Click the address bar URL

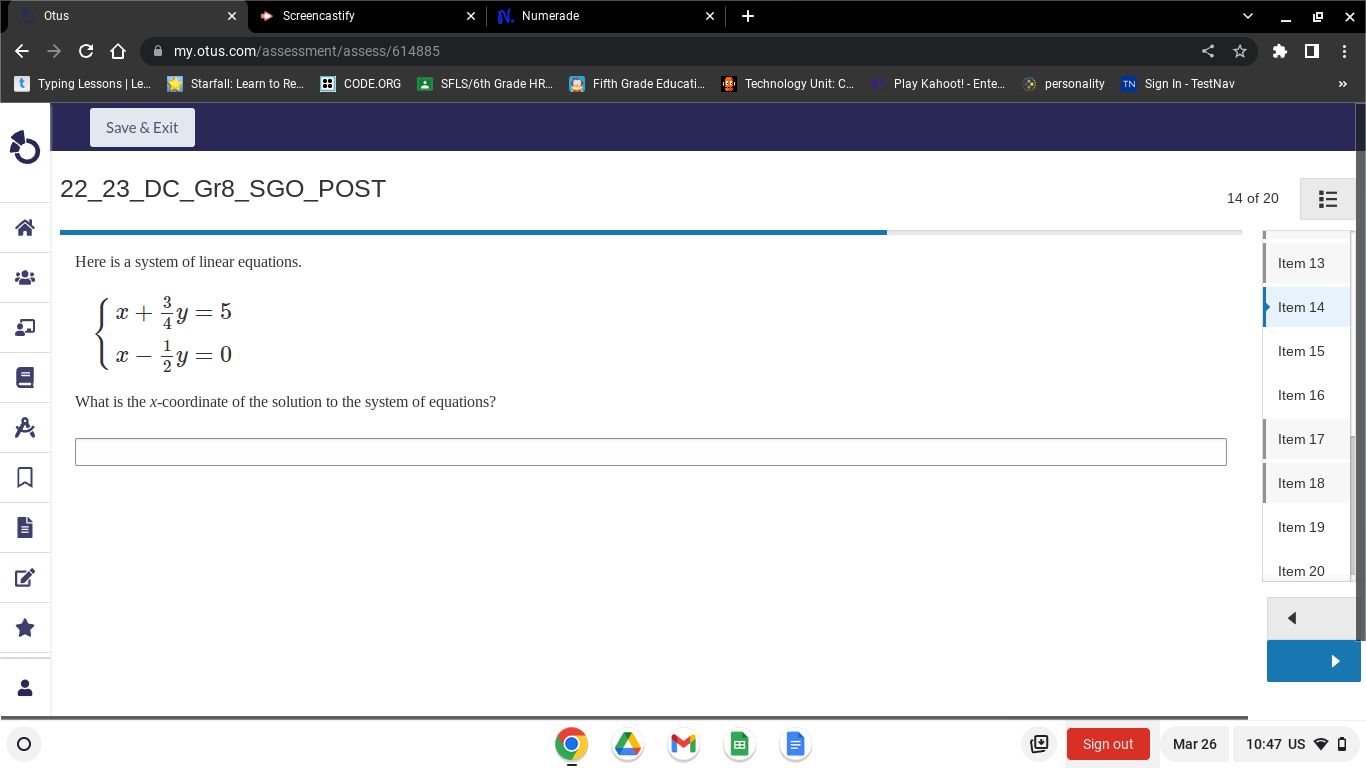pos(307,51)
